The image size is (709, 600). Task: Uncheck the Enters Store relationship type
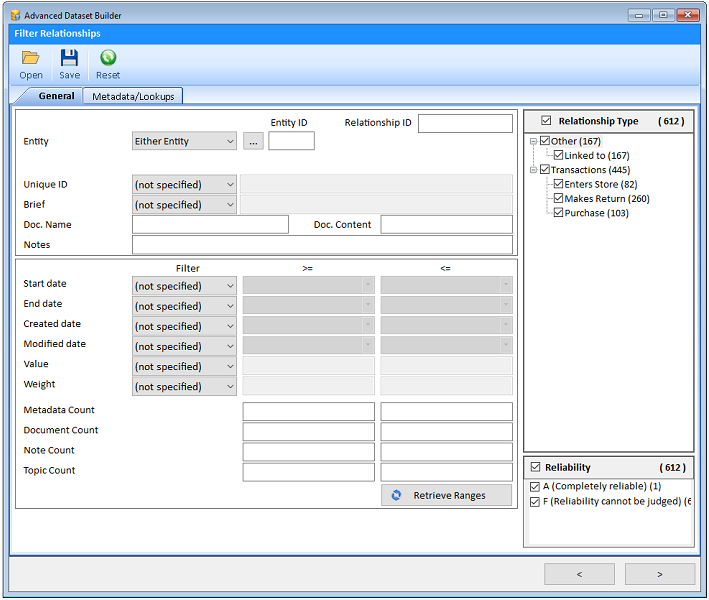point(559,184)
